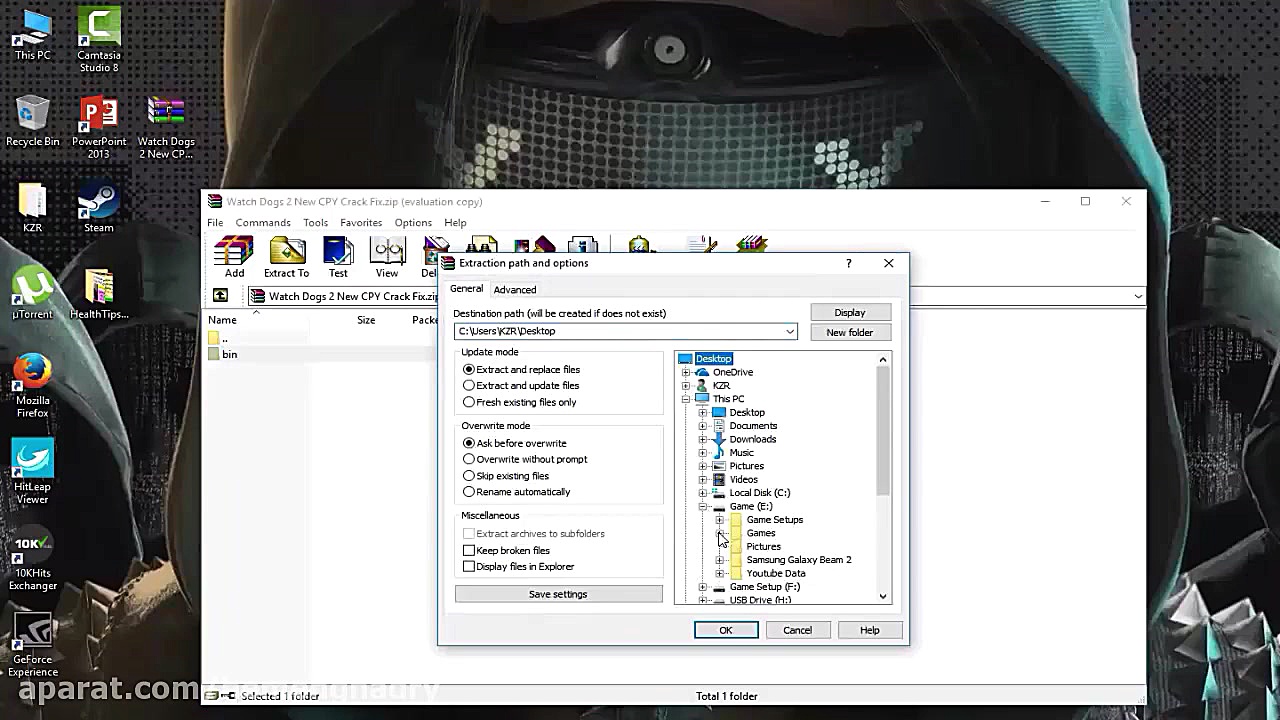Select Videos folder in the tree
The image size is (1280, 720).
[743, 479]
